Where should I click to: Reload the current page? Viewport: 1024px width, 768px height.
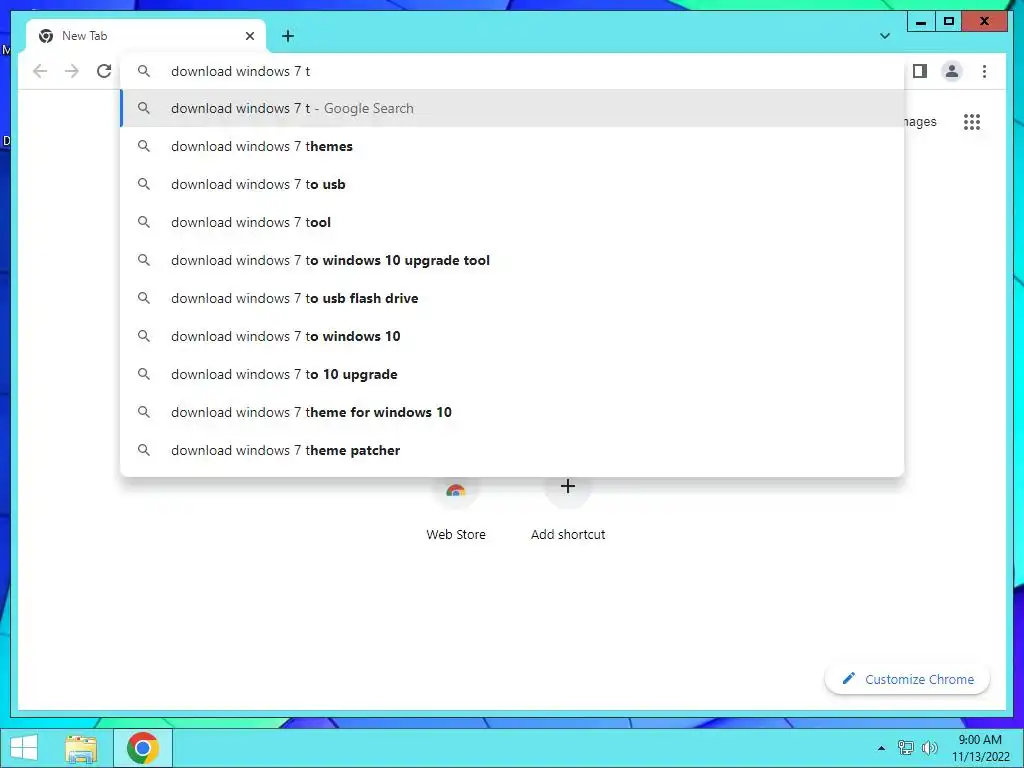(x=104, y=71)
